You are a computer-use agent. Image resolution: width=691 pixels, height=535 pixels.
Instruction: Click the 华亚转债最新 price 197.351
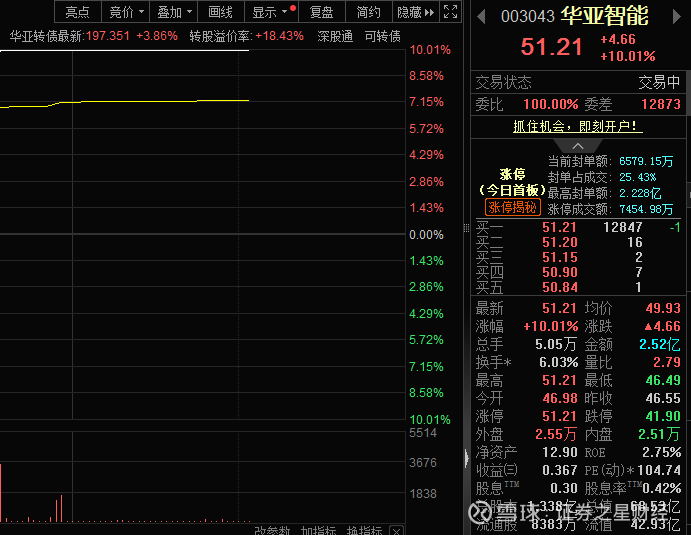pyautogui.click(x=108, y=36)
